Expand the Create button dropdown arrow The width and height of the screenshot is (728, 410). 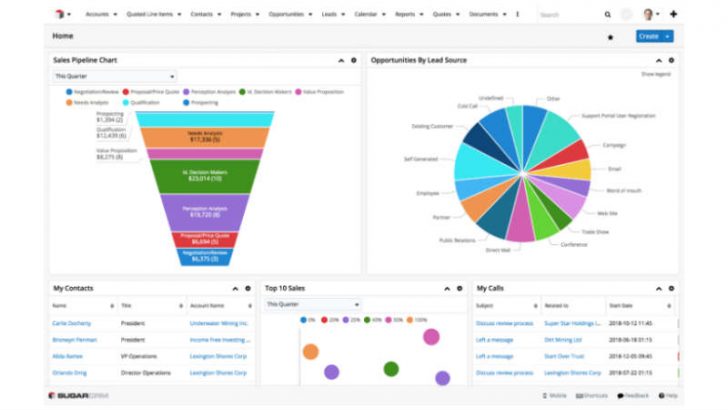click(668, 36)
